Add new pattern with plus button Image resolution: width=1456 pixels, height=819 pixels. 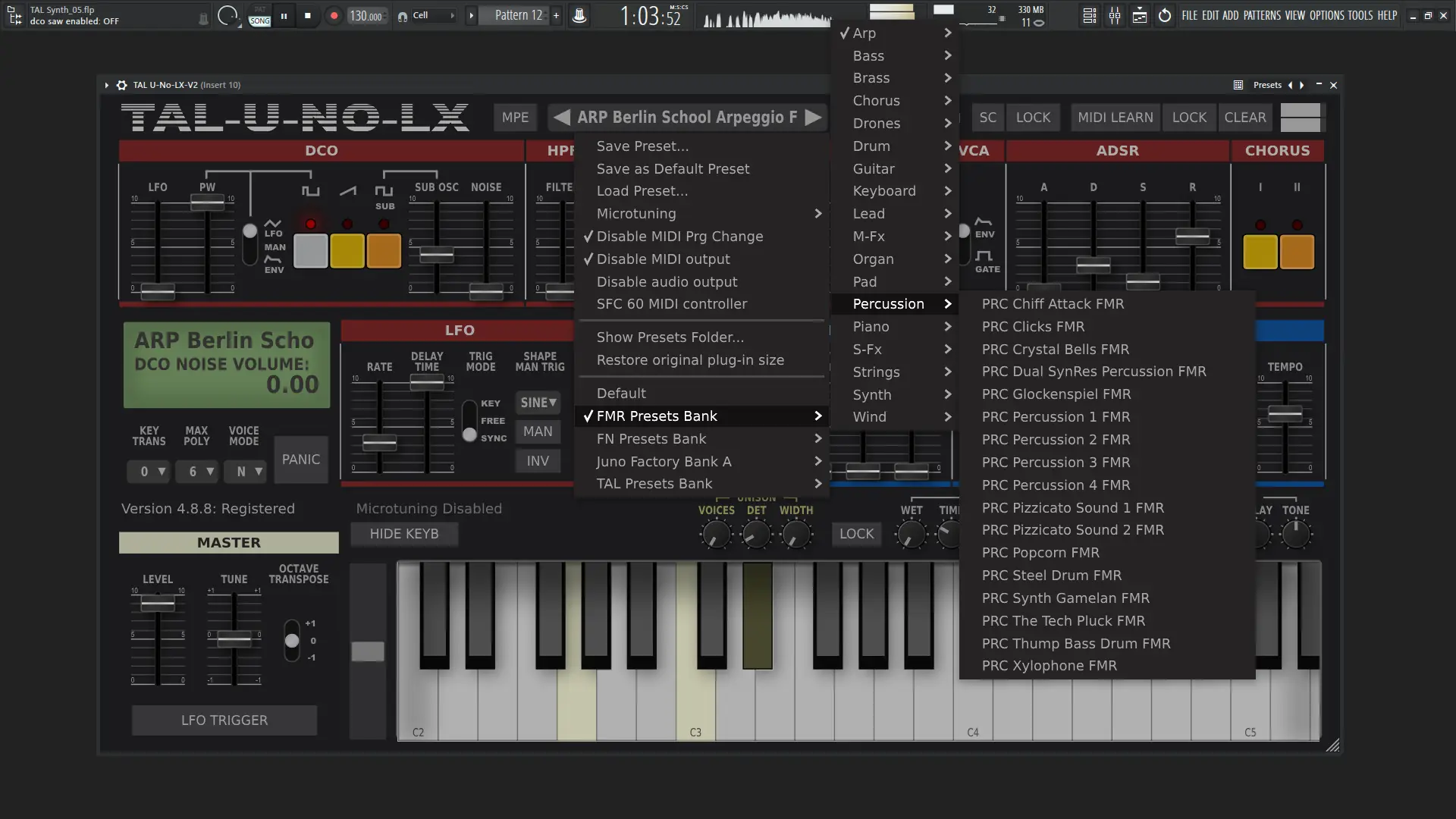[x=556, y=16]
